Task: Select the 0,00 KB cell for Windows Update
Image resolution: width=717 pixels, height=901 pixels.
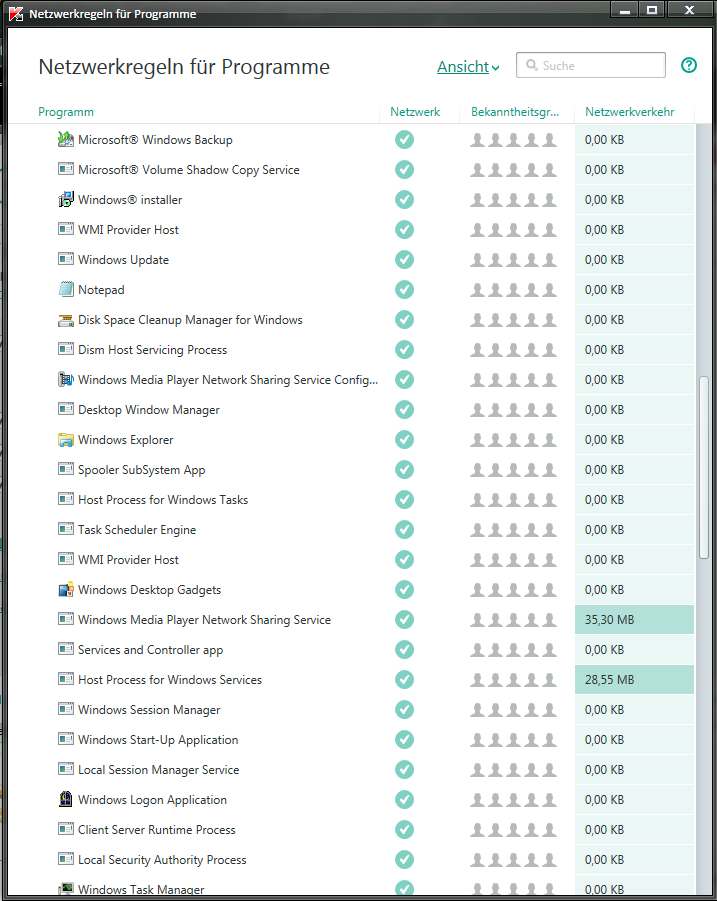Action: coord(634,260)
